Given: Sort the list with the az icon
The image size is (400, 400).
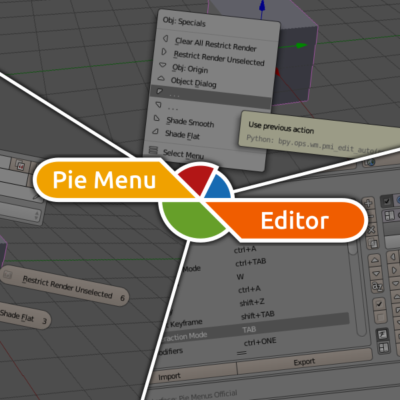Looking at the screenshot, I should click(377, 286).
